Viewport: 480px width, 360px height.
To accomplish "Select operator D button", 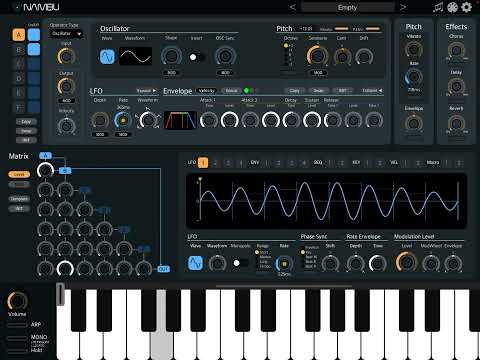I will point(19,79).
